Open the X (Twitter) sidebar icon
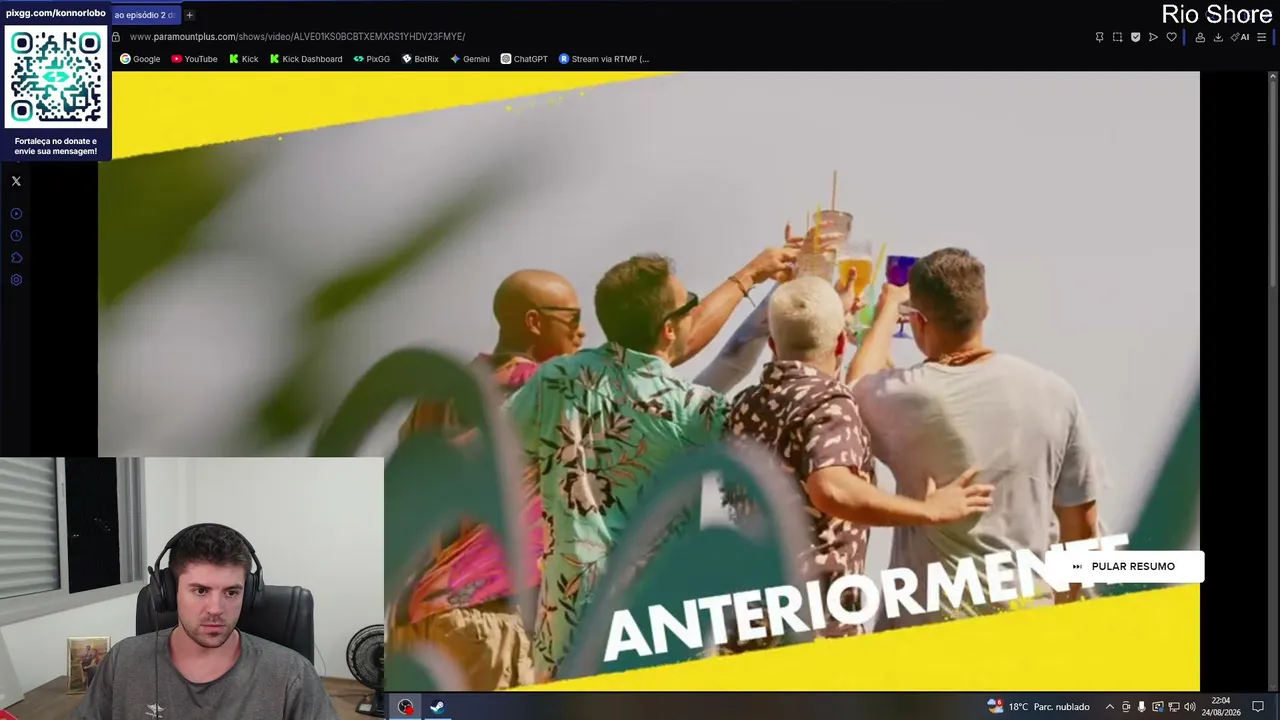Screen dimensions: 1280x720 point(16,181)
